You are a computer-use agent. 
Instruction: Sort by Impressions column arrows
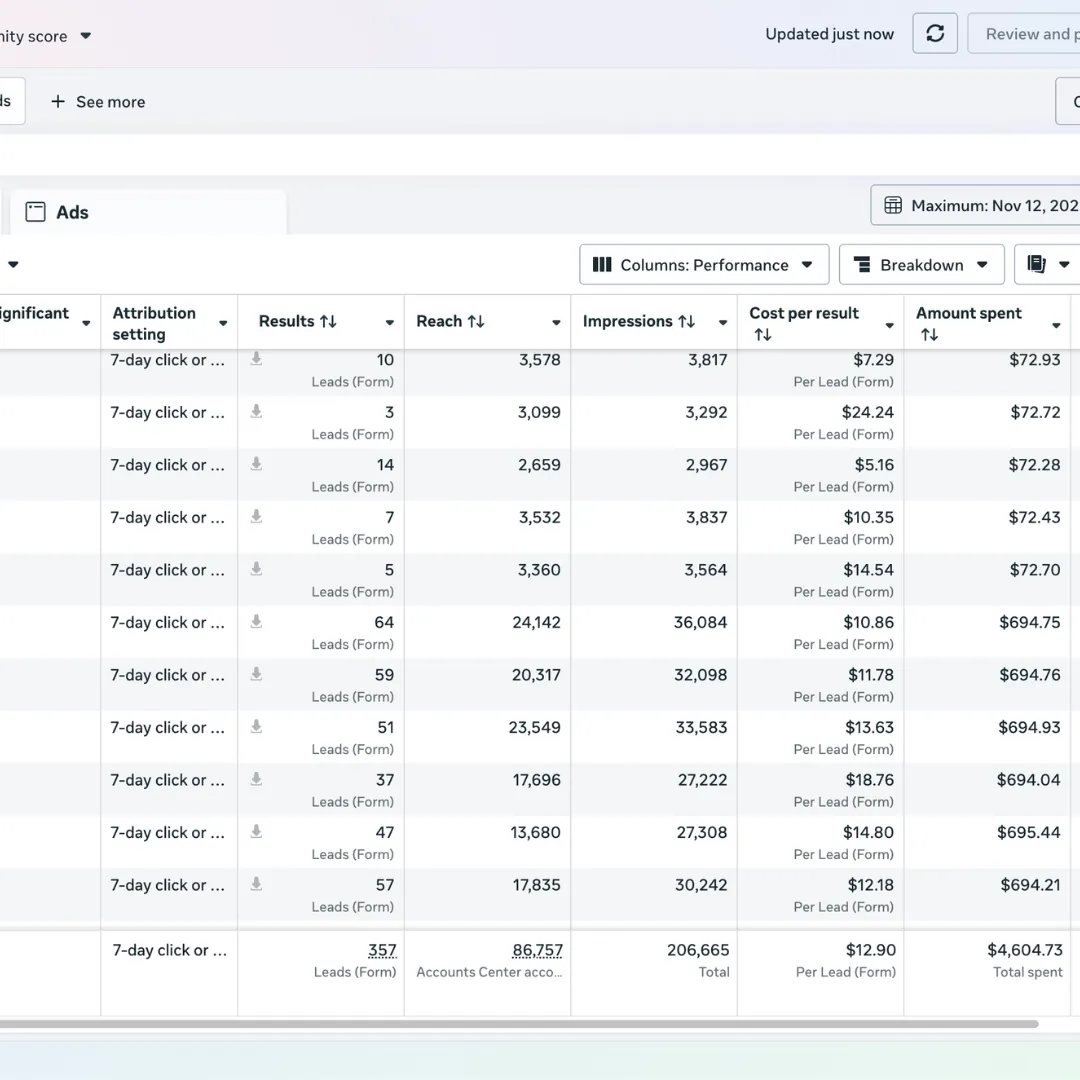(x=687, y=322)
